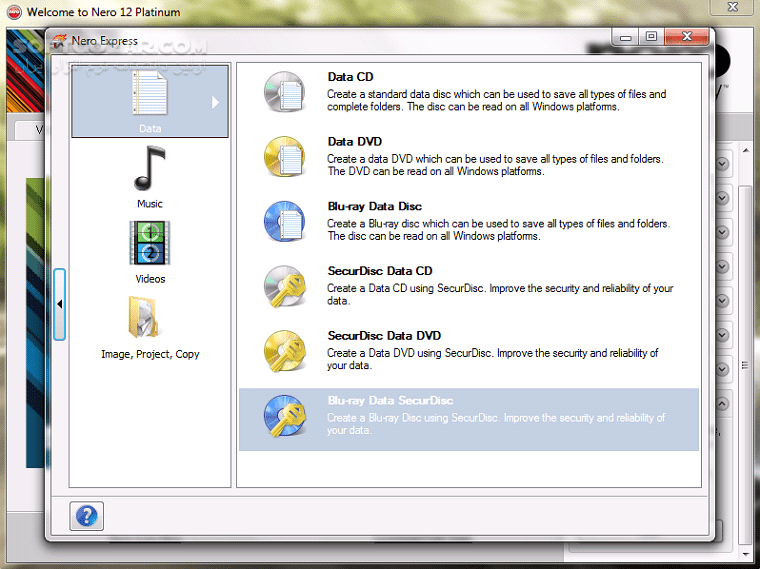Open the Music category
Viewport: 760px width, 569px height.
pyautogui.click(x=149, y=170)
